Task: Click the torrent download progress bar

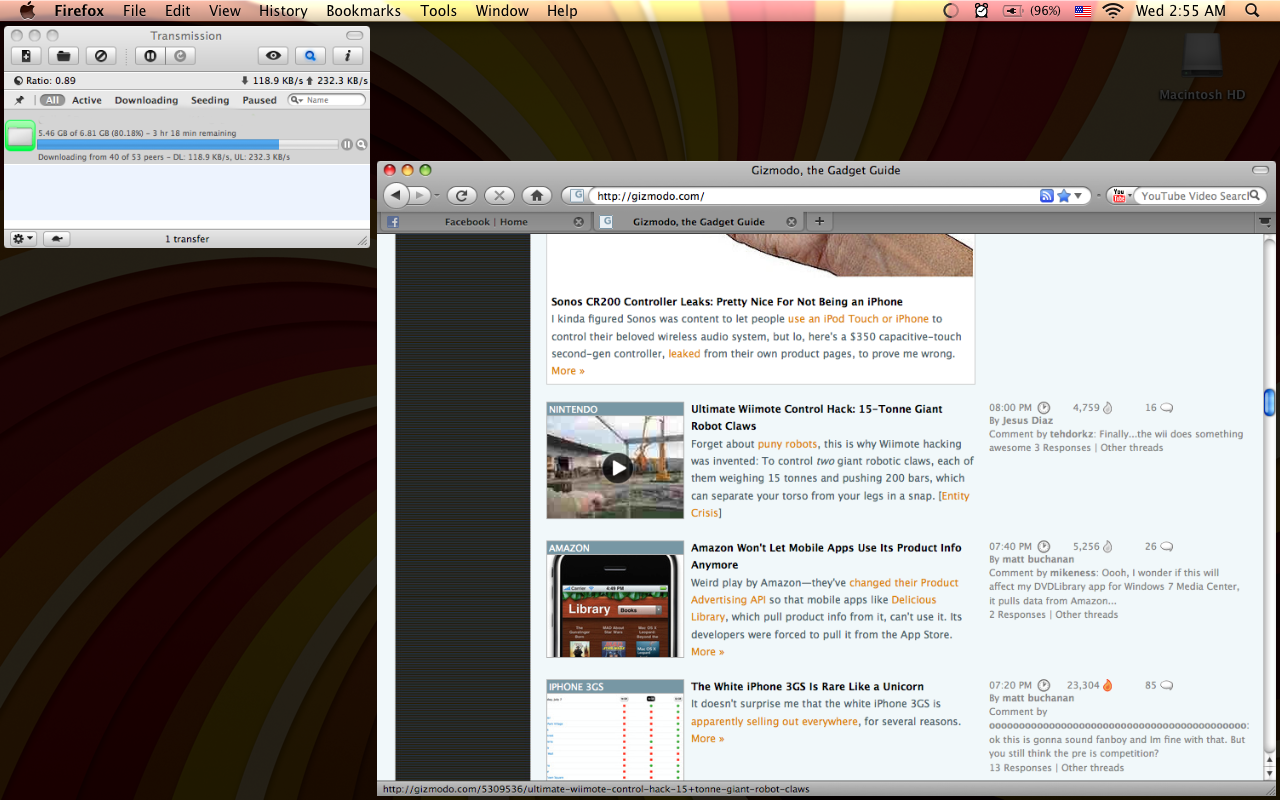Action: (188, 144)
